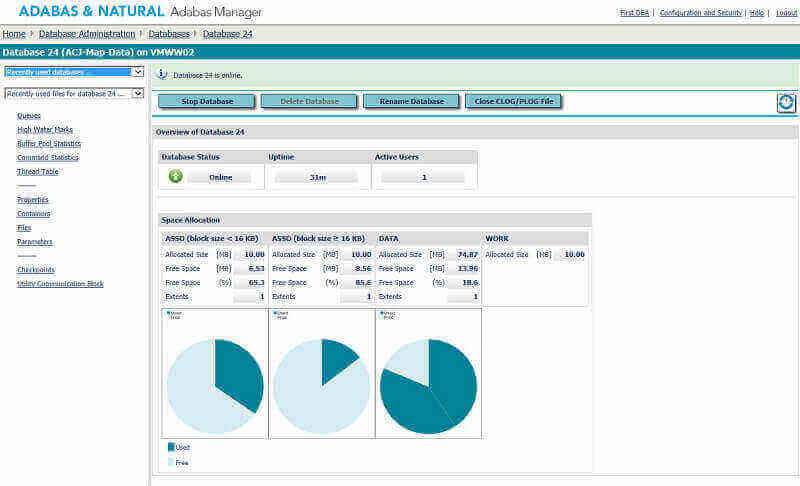
Task: Open Utility Communication Block in sidebar
Action: click(60, 284)
